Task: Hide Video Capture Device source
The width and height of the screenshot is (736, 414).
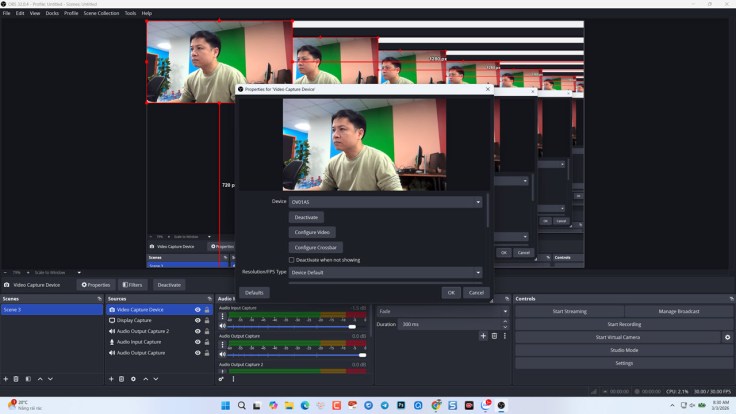Action: coord(198,310)
